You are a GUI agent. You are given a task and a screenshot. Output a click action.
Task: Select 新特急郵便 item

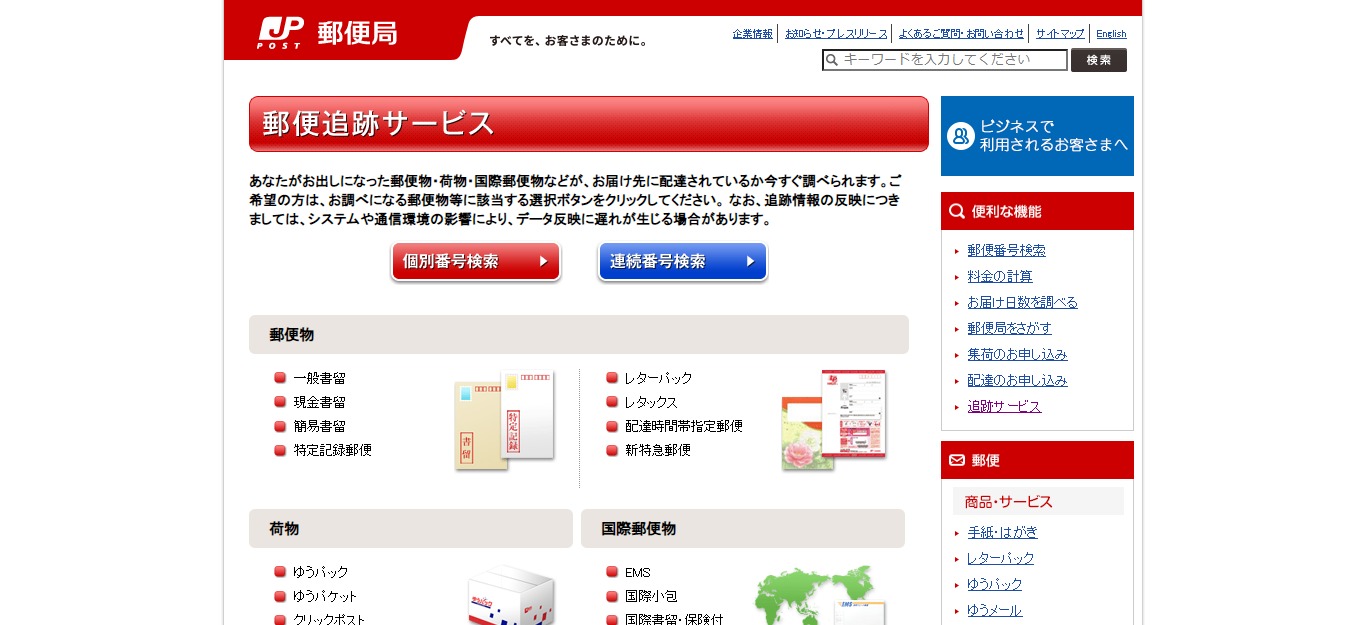pyautogui.click(x=658, y=450)
